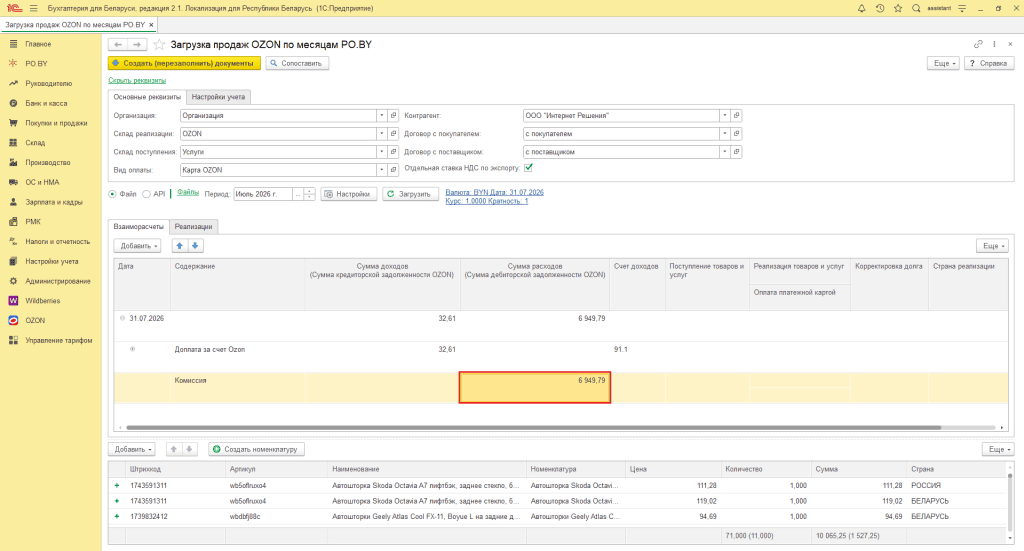
Task: Open Администрирование section
Action: tap(57, 281)
